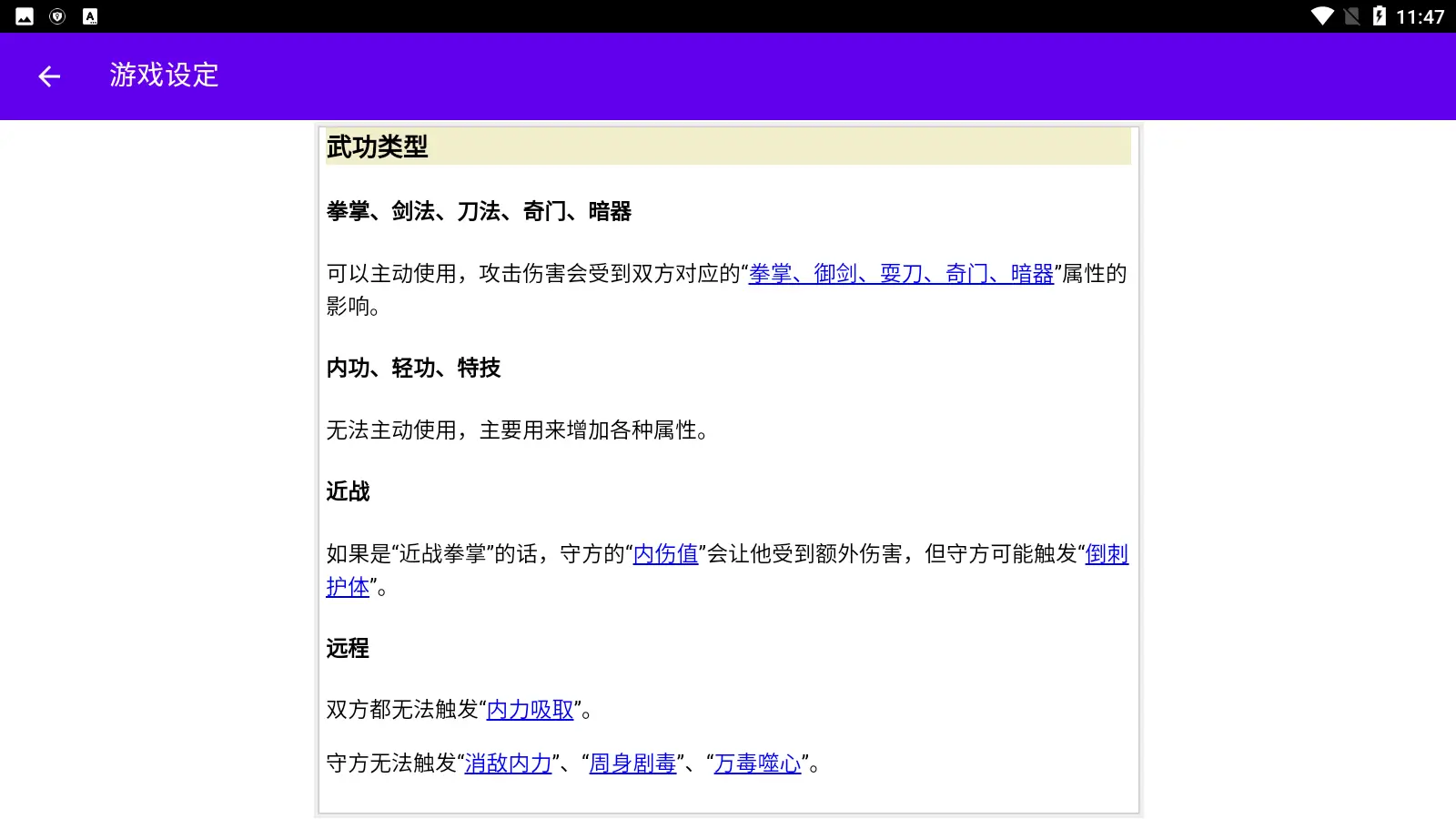
Task: Tap the 远程 subheading
Action: [349, 648]
